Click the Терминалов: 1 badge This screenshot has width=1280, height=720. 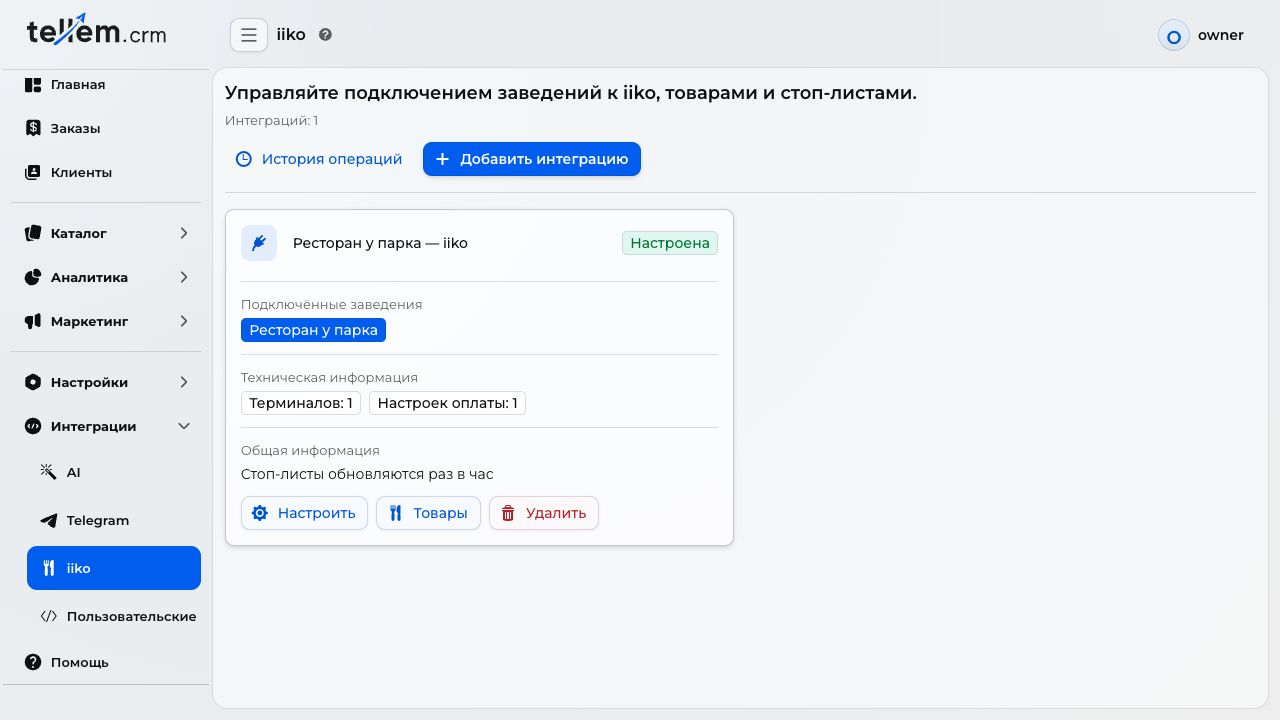(301, 403)
